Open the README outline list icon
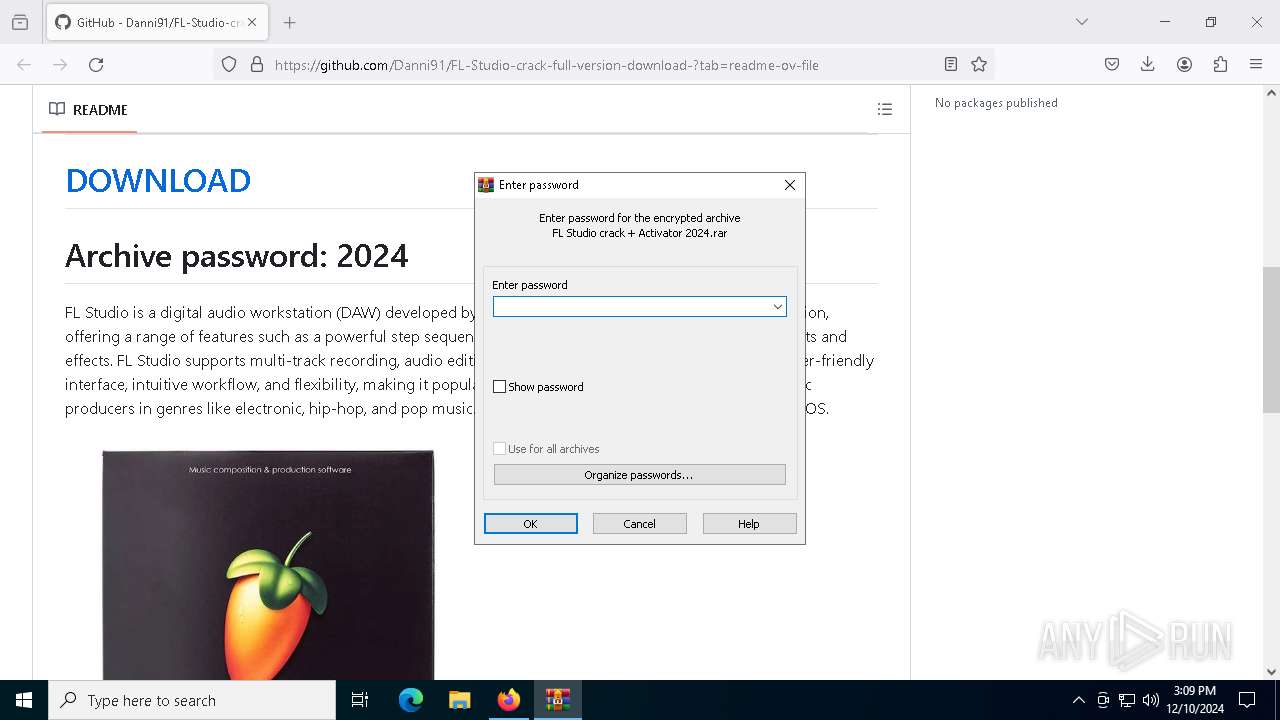This screenshot has width=1280, height=720. coord(884,109)
